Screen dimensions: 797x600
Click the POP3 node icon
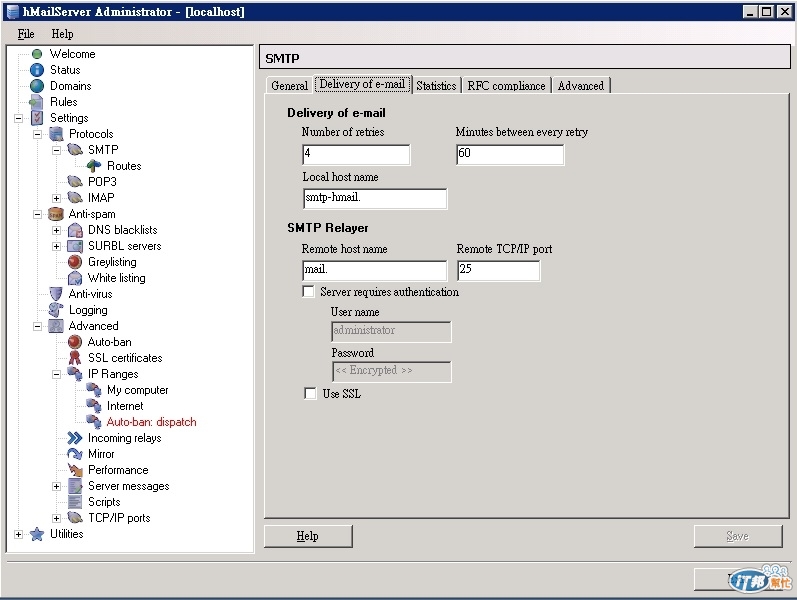(75, 182)
